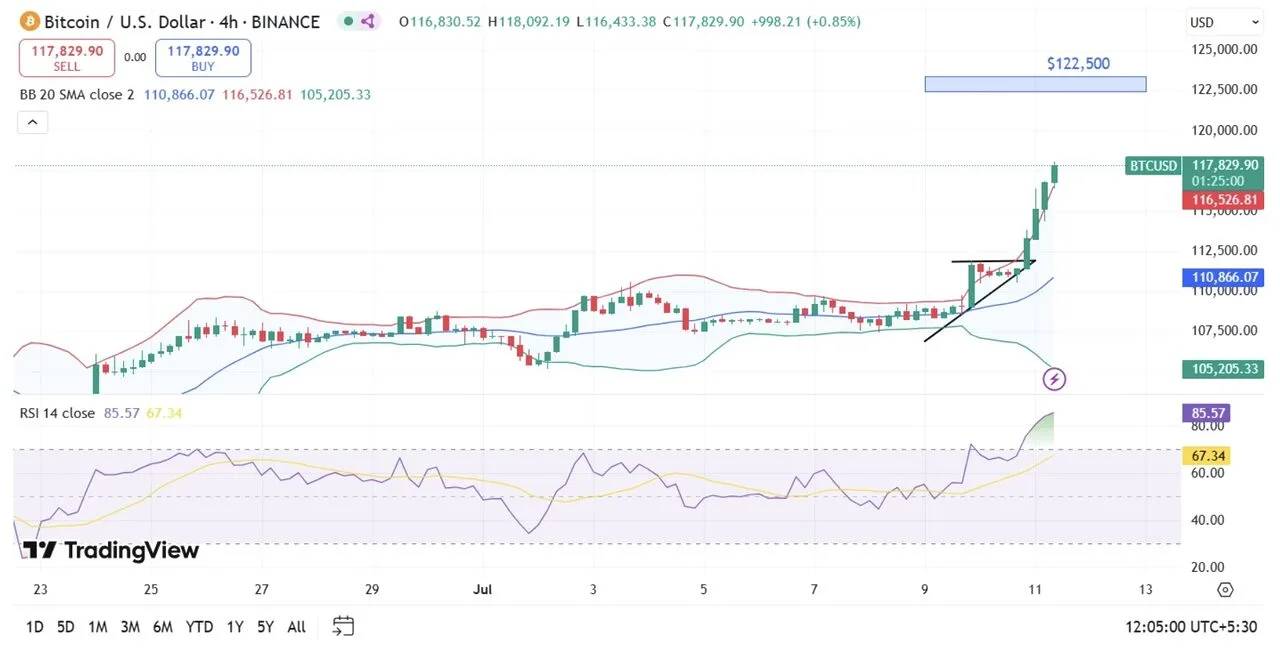Open the USD currency dropdown
This screenshot has width=1280, height=657.
point(1224,22)
